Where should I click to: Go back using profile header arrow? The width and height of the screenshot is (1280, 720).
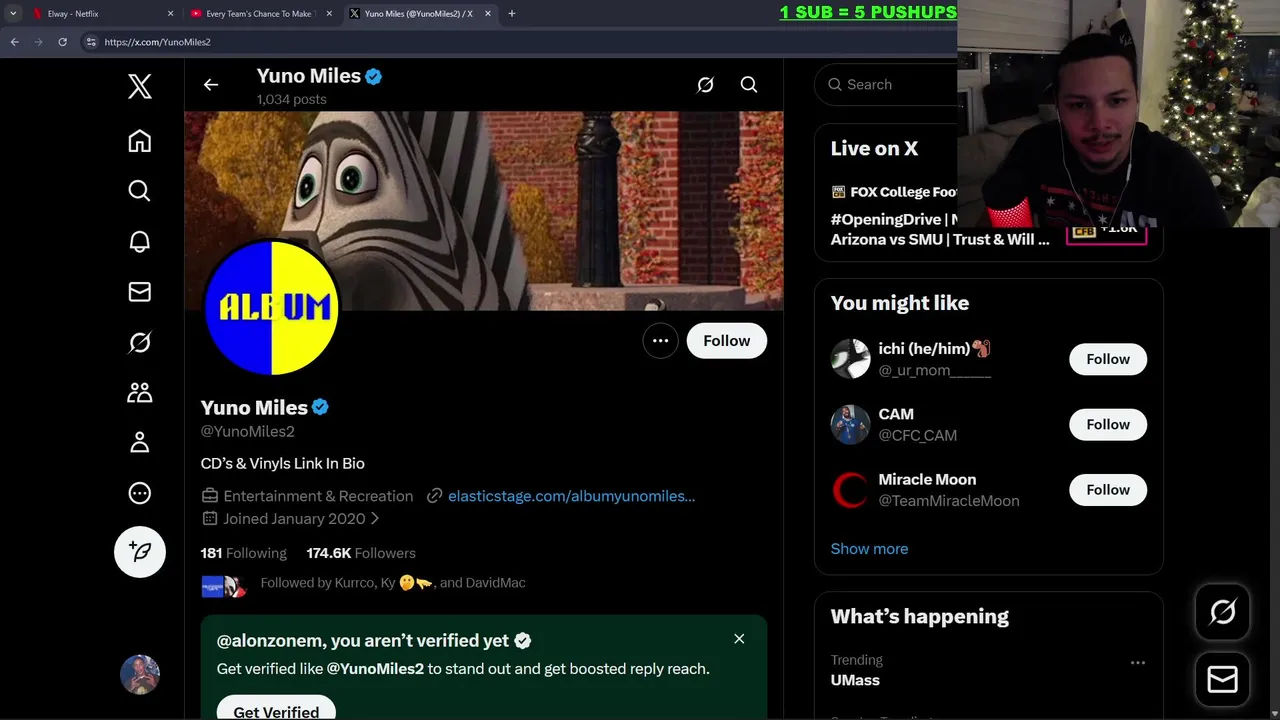pyautogui.click(x=211, y=85)
